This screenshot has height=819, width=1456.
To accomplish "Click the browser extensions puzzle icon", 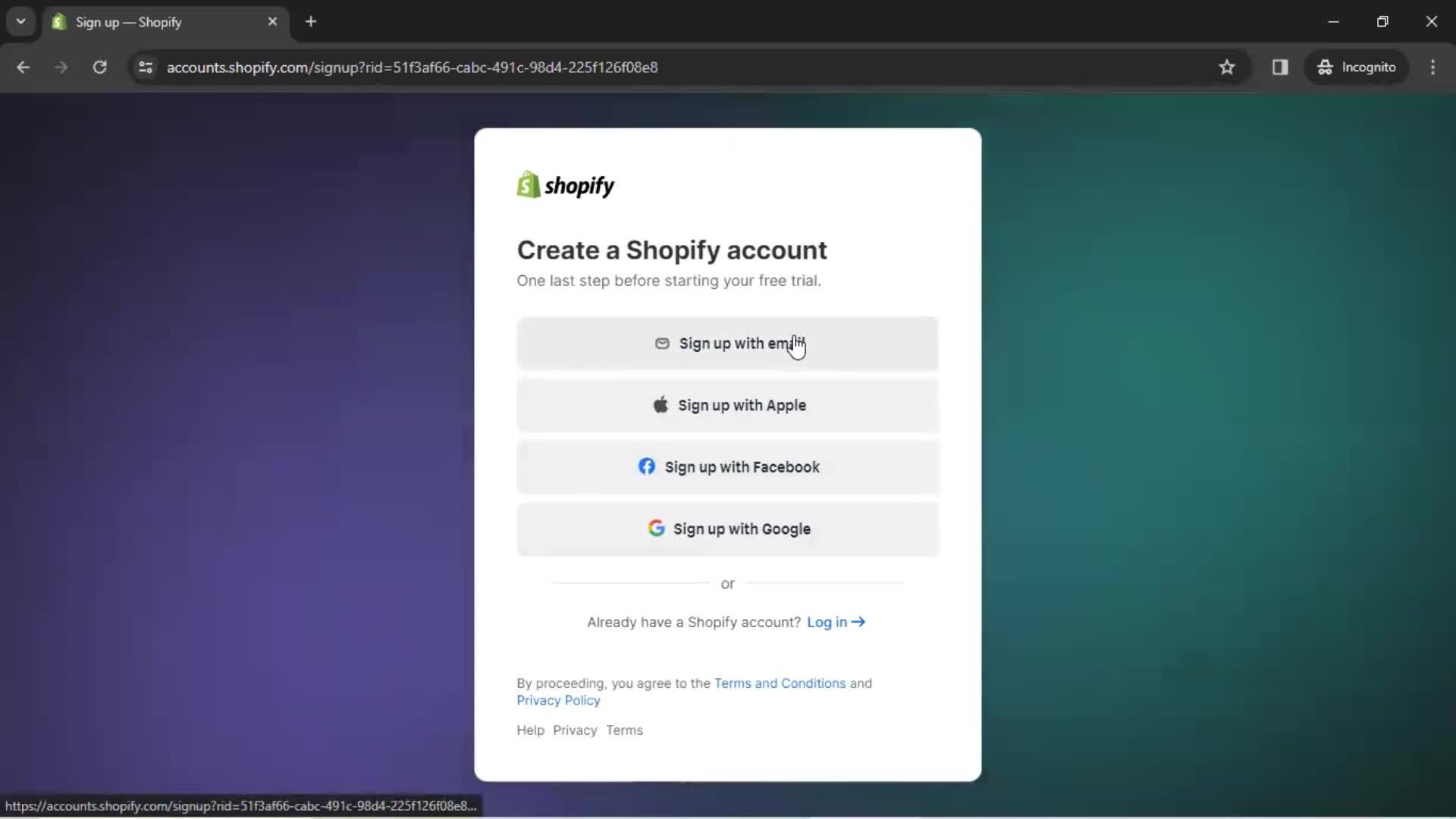I will (x=1281, y=67).
